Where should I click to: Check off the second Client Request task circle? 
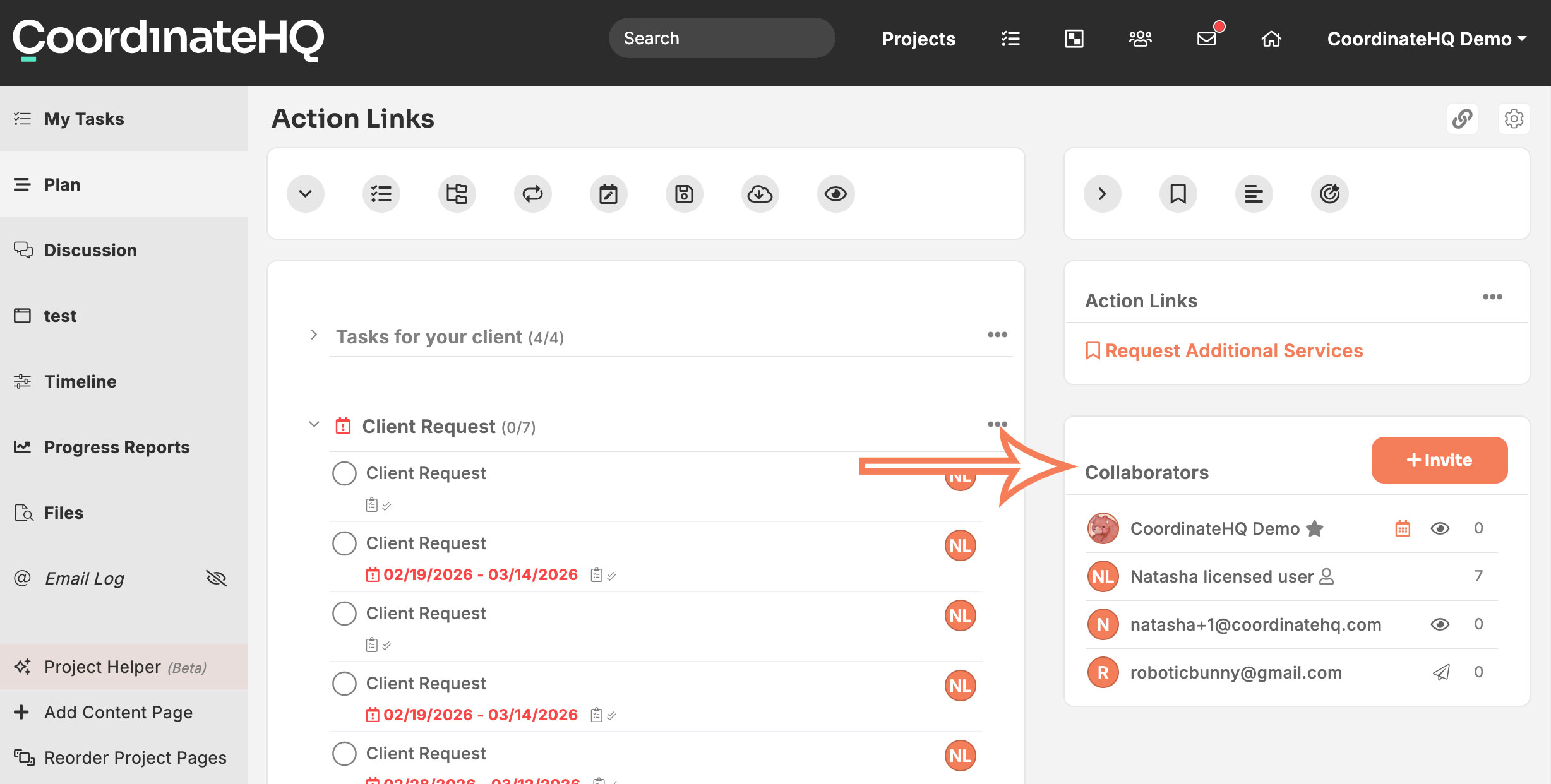pyautogui.click(x=344, y=543)
